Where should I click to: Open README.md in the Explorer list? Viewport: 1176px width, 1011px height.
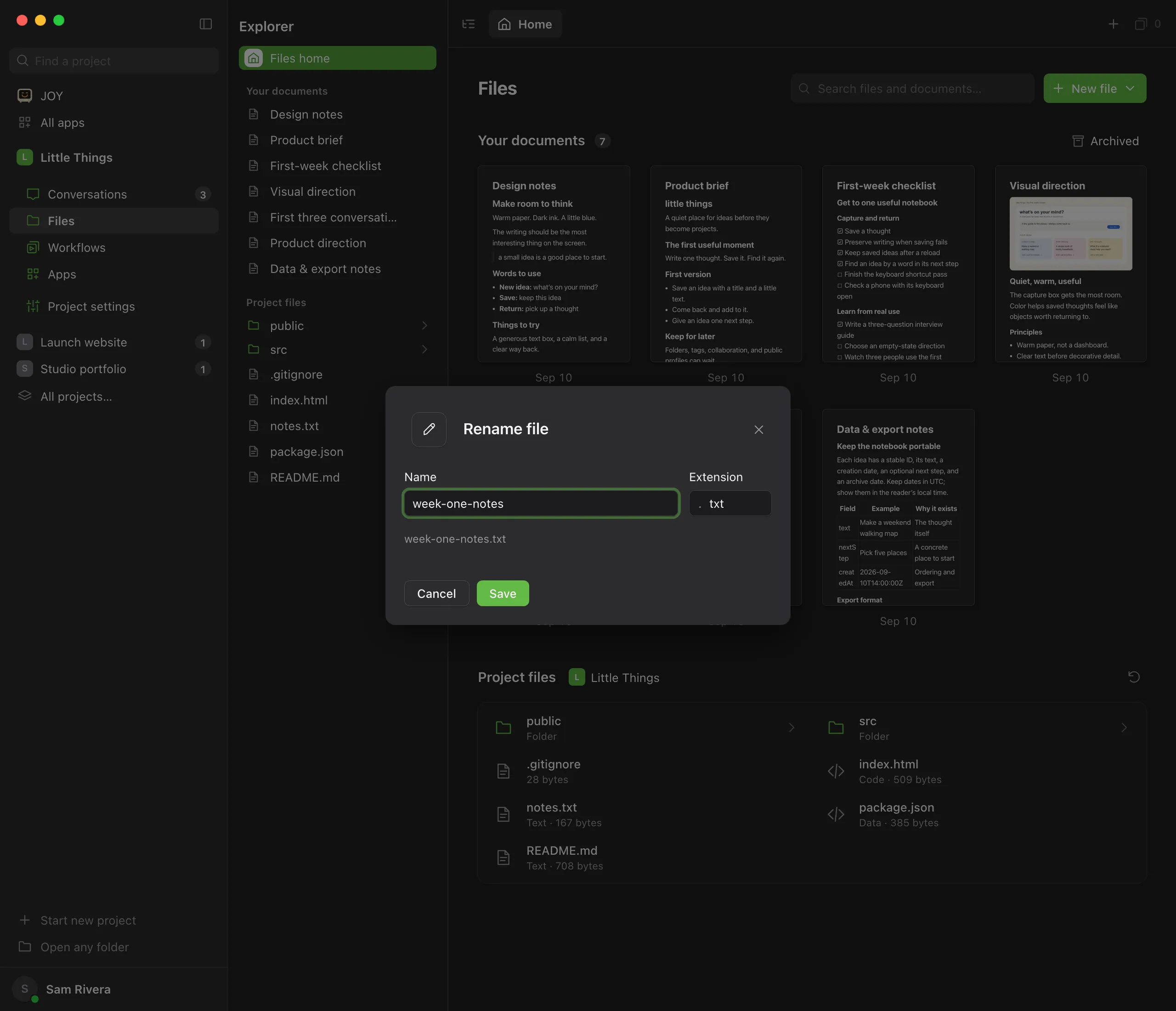(x=337, y=477)
